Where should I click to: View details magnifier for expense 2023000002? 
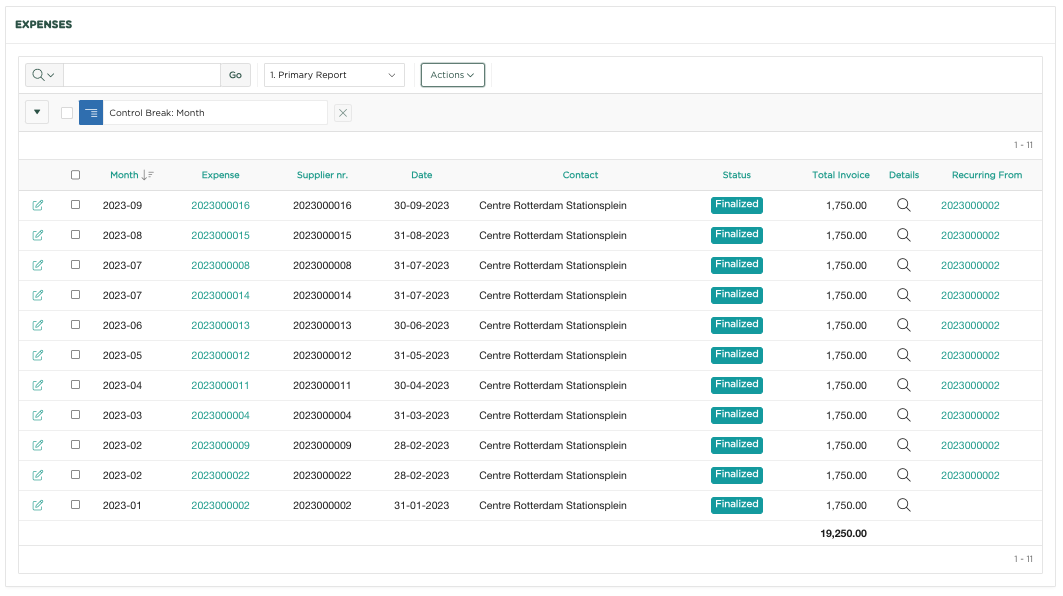[904, 504]
